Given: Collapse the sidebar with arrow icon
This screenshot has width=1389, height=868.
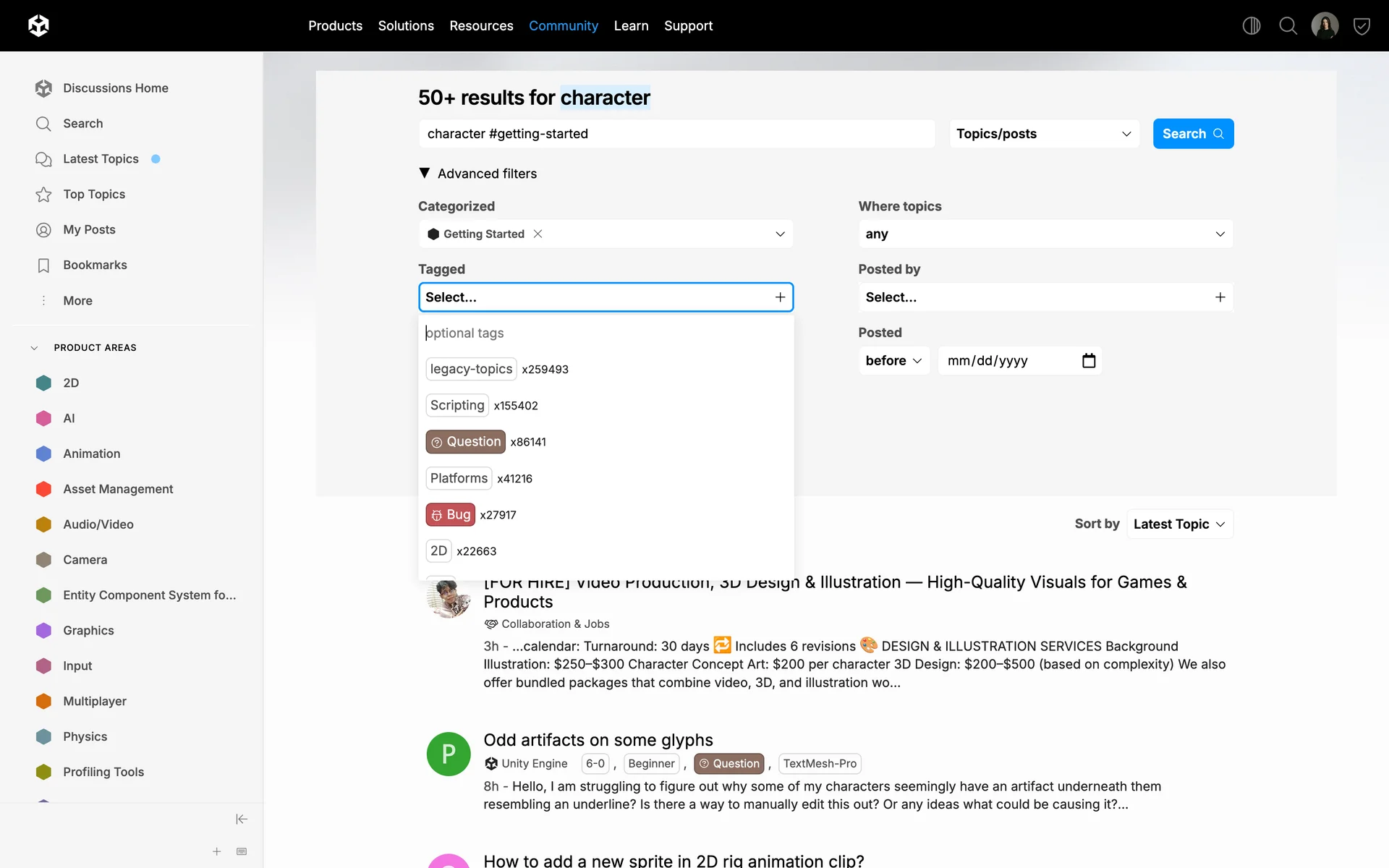Looking at the screenshot, I should tap(242, 819).
